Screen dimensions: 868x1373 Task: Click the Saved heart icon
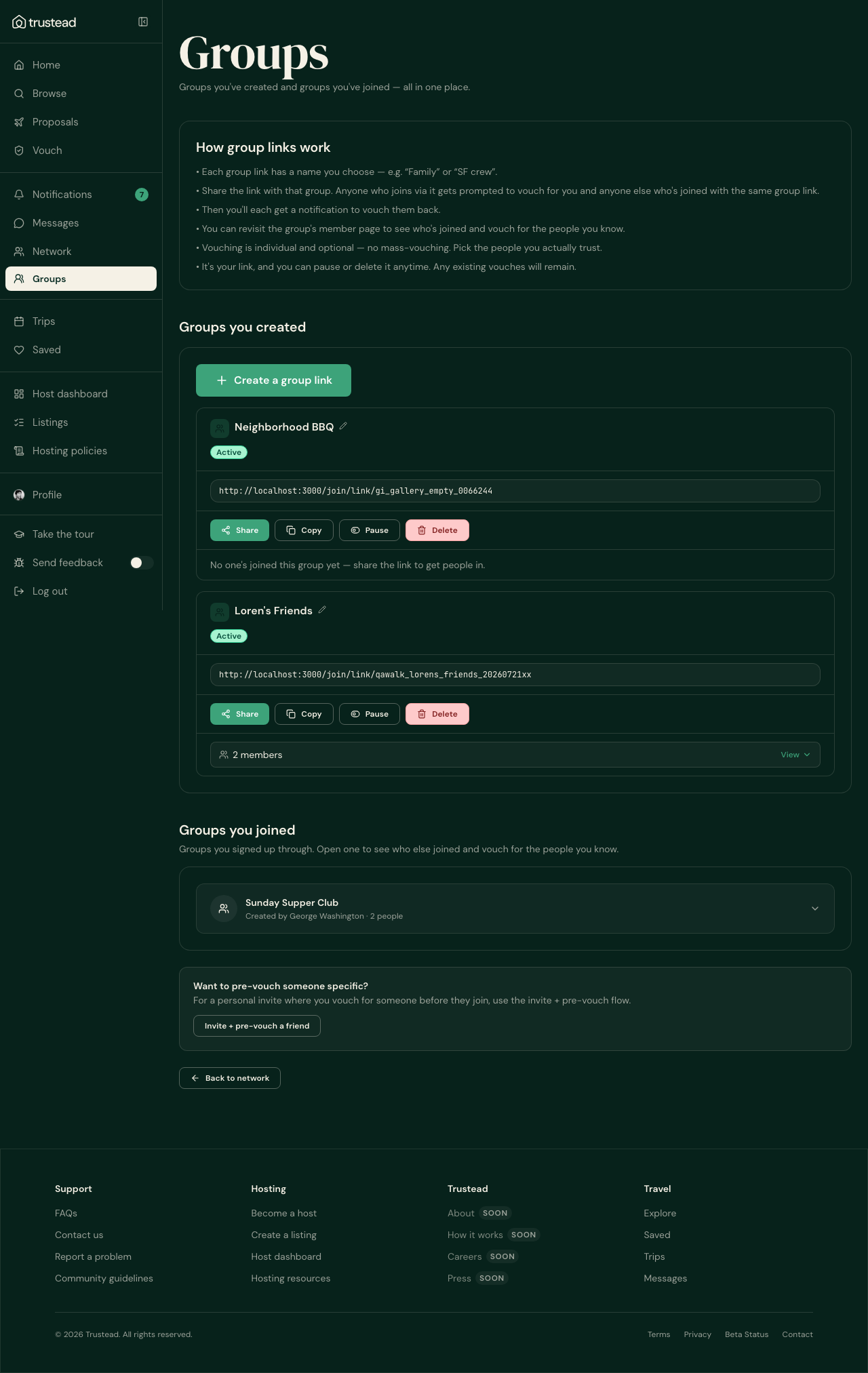tap(19, 350)
